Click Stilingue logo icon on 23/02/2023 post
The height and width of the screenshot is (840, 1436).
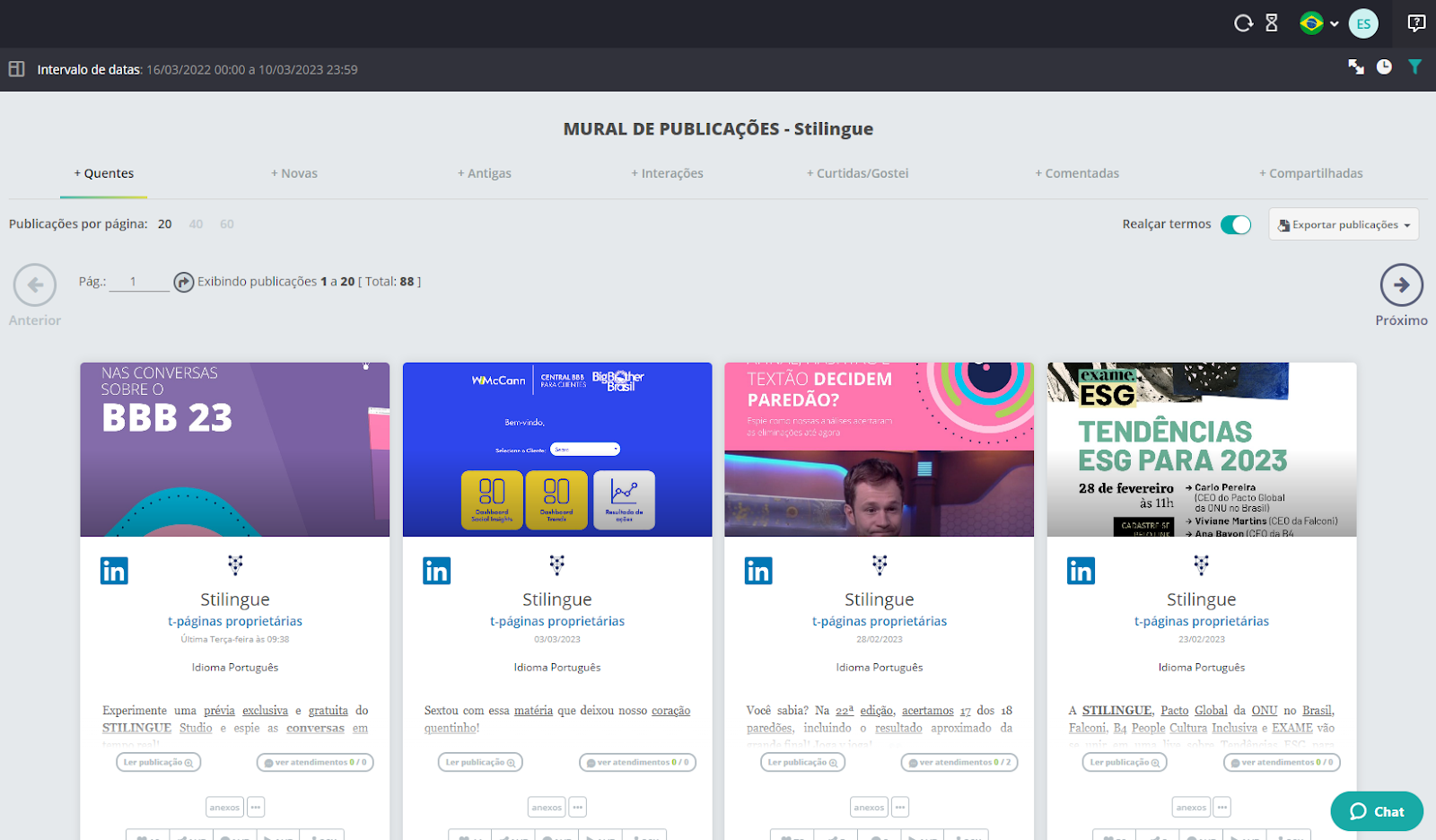click(x=1201, y=564)
